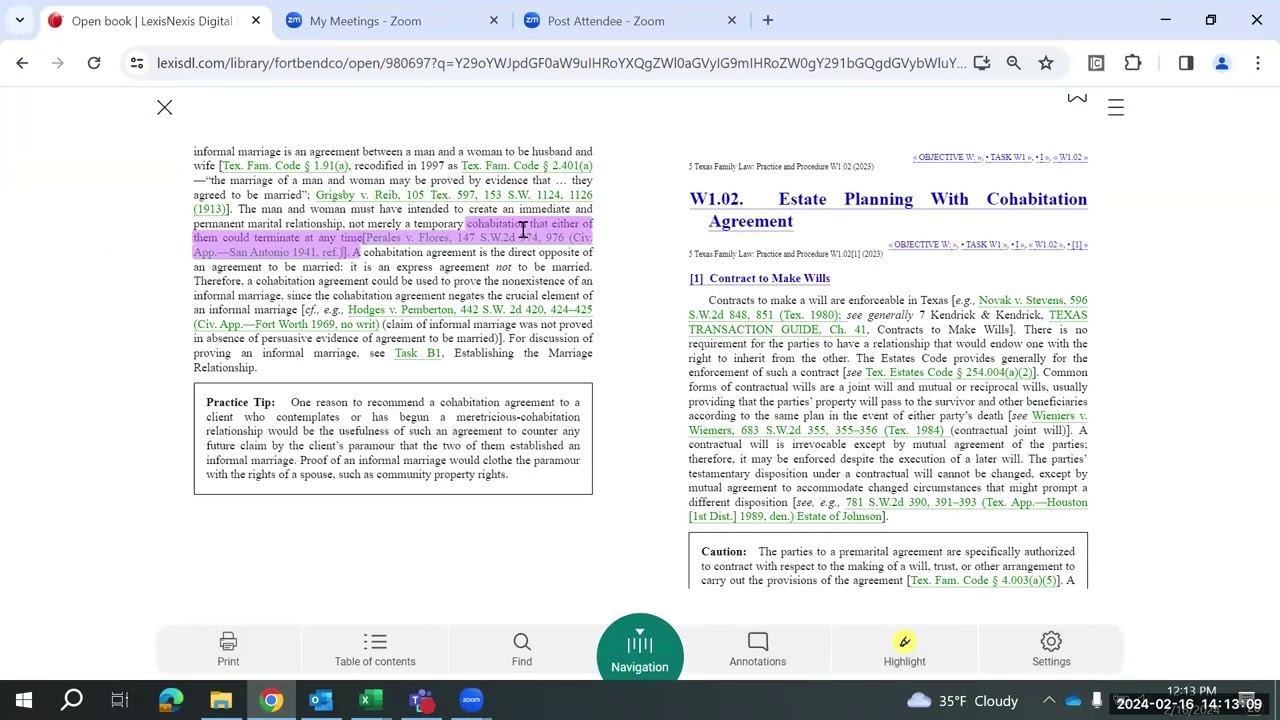Close the My Meetings - Zoom tab
Image resolution: width=1280 pixels, height=720 pixels.
[x=494, y=20]
